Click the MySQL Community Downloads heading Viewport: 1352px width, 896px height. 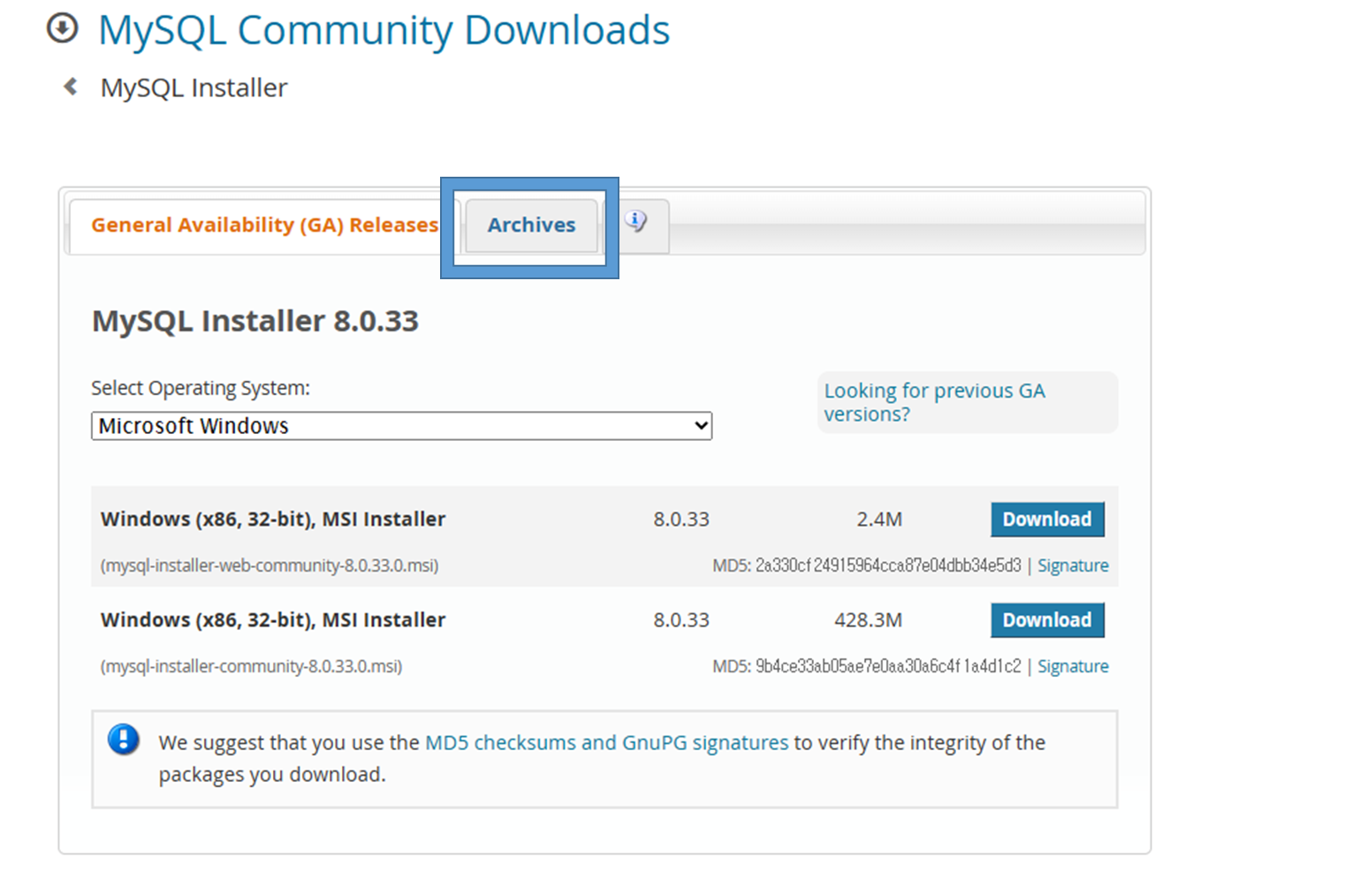pyautogui.click(x=384, y=30)
